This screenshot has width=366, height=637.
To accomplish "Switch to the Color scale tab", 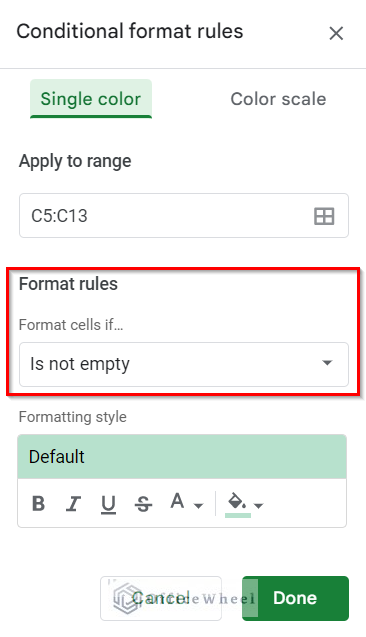I will pos(278,99).
